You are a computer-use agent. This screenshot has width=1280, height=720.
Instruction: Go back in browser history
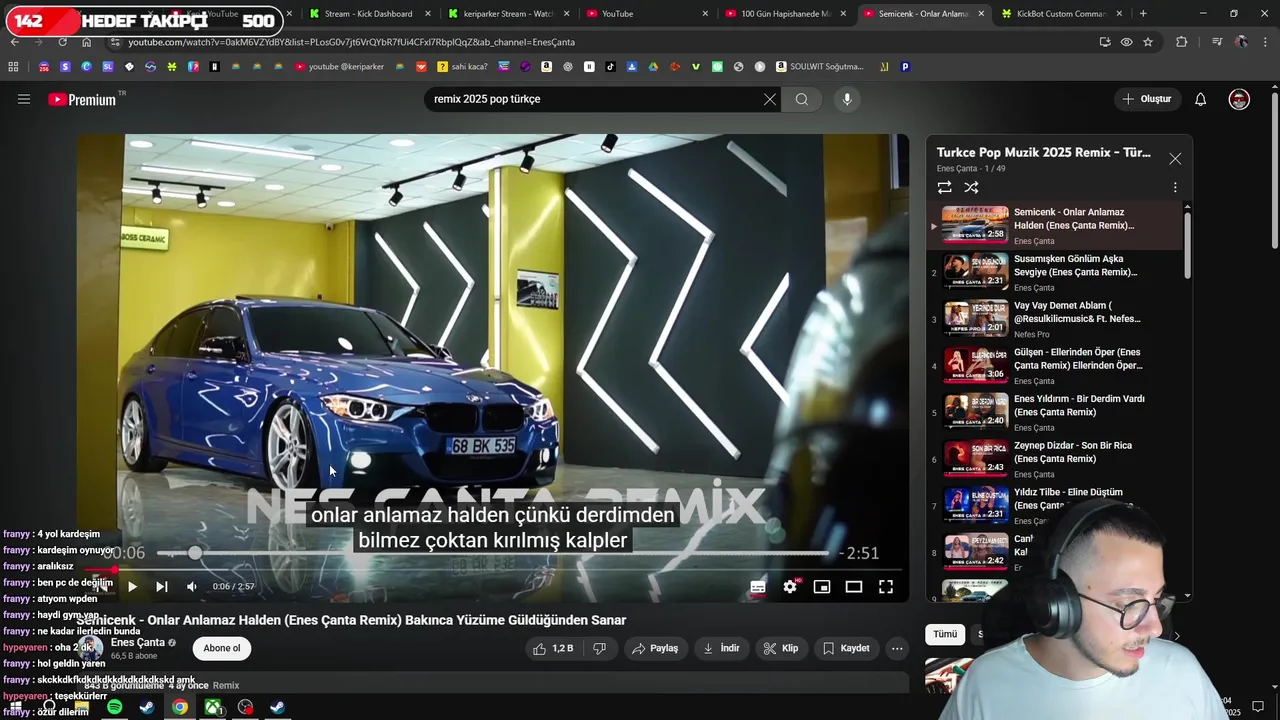coord(14,42)
